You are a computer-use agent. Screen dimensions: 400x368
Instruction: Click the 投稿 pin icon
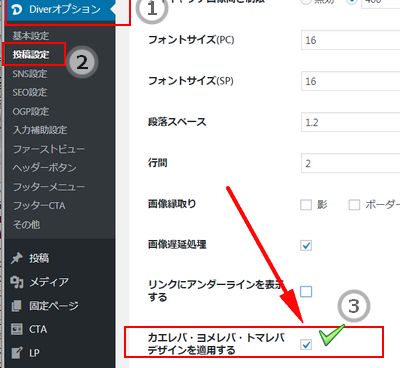coord(17,258)
